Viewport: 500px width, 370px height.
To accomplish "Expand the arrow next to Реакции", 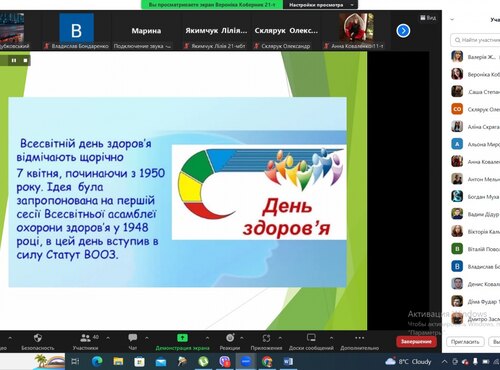I will (242, 338).
